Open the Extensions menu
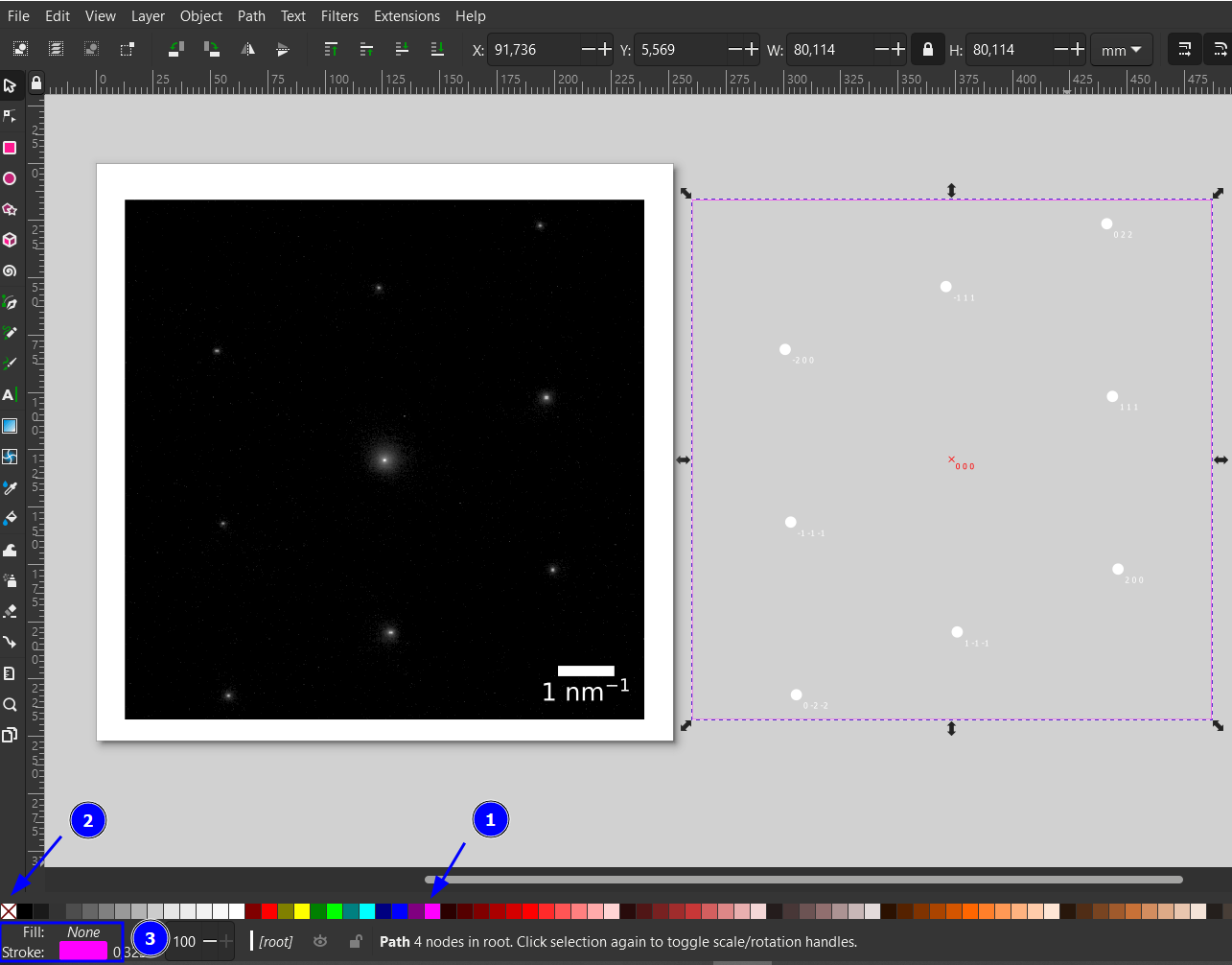 pyautogui.click(x=407, y=16)
